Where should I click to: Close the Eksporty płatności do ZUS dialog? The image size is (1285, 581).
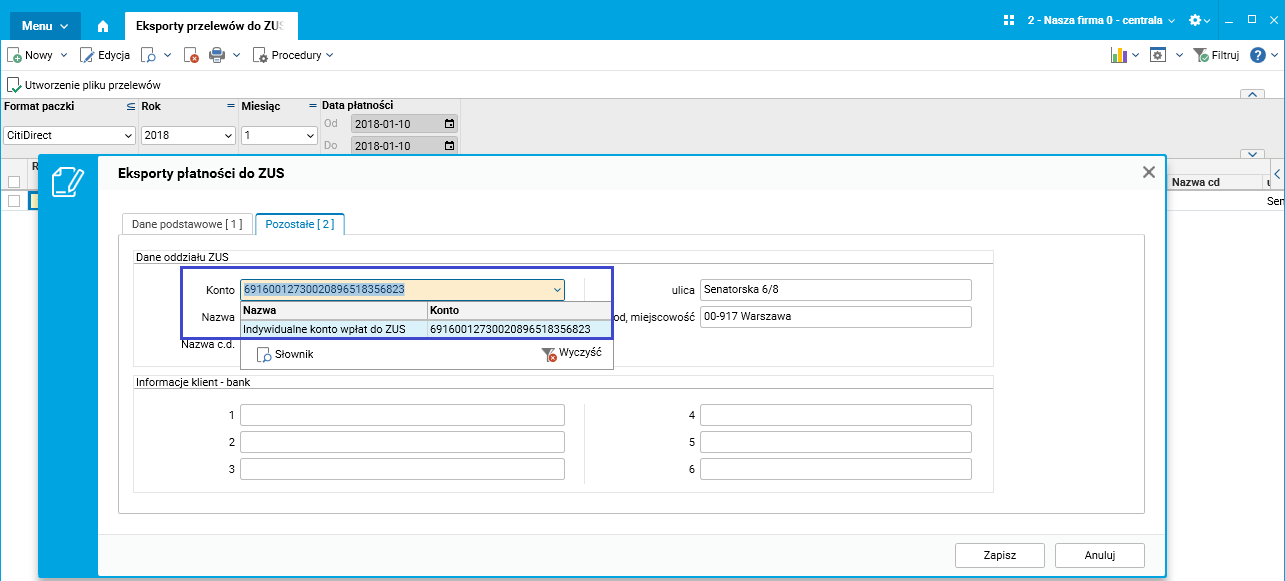point(1149,172)
